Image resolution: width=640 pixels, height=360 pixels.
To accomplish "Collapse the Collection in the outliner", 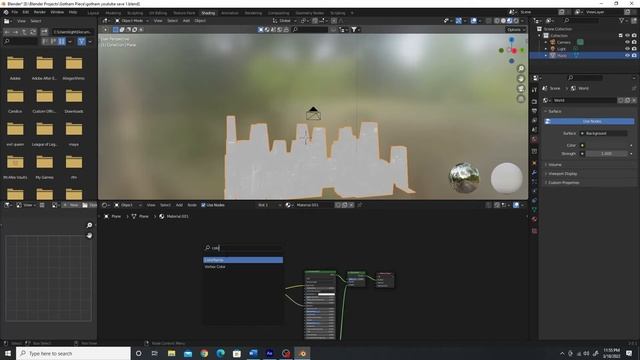I will click(x=540, y=36).
